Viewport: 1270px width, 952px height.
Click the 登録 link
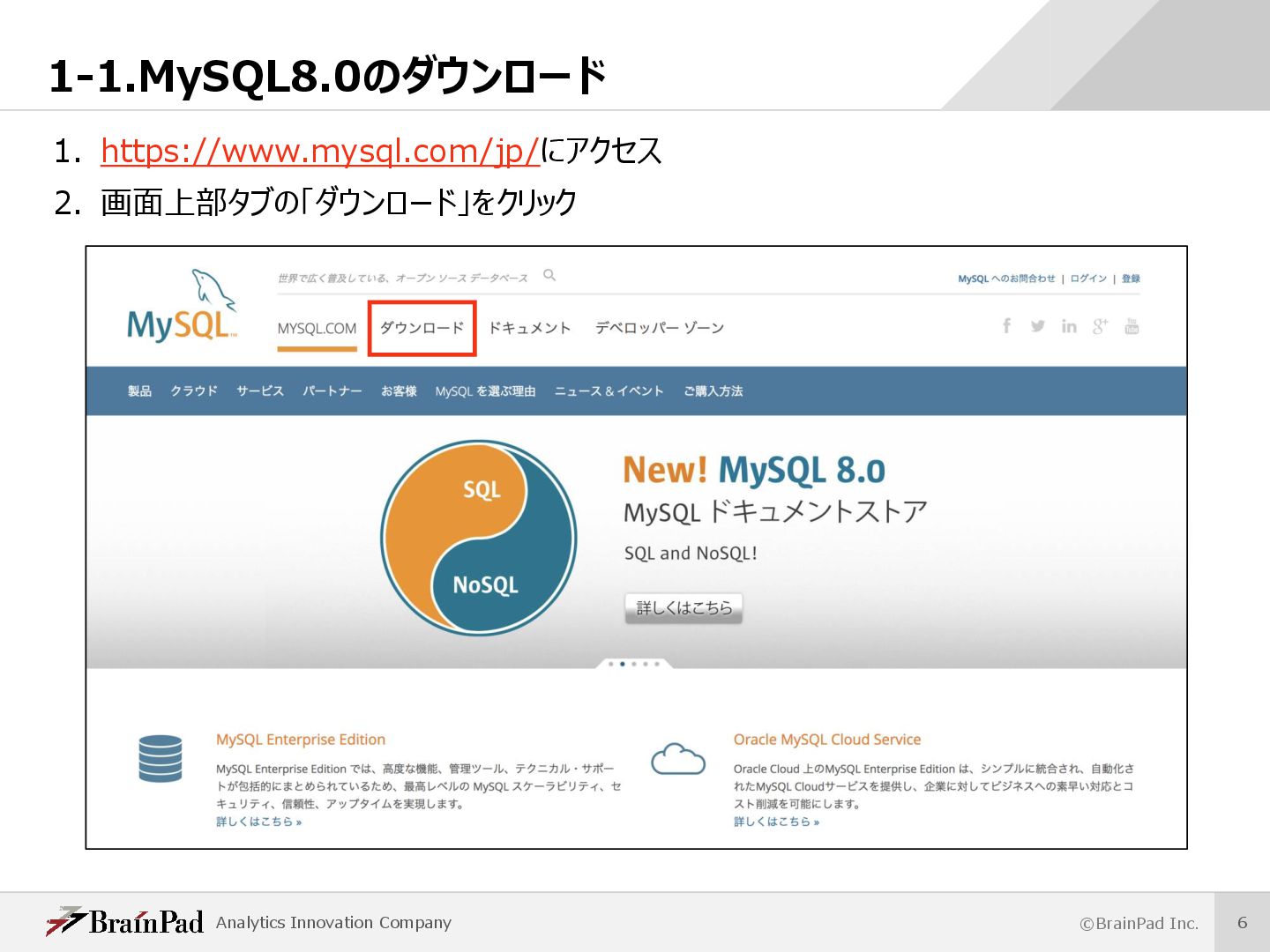coord(1131,279)
